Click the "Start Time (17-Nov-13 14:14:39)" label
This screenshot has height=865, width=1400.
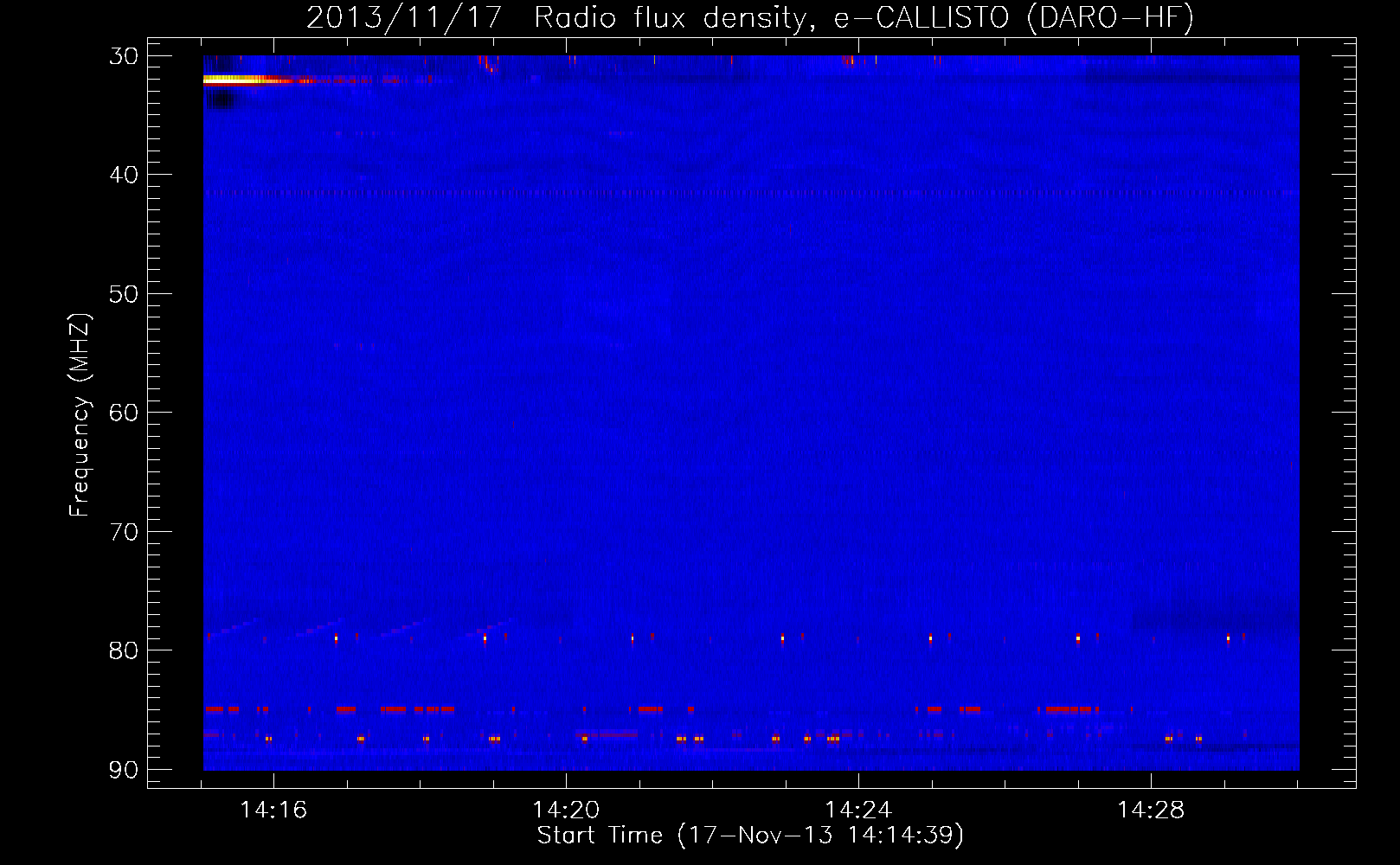(x=750, y=836)
